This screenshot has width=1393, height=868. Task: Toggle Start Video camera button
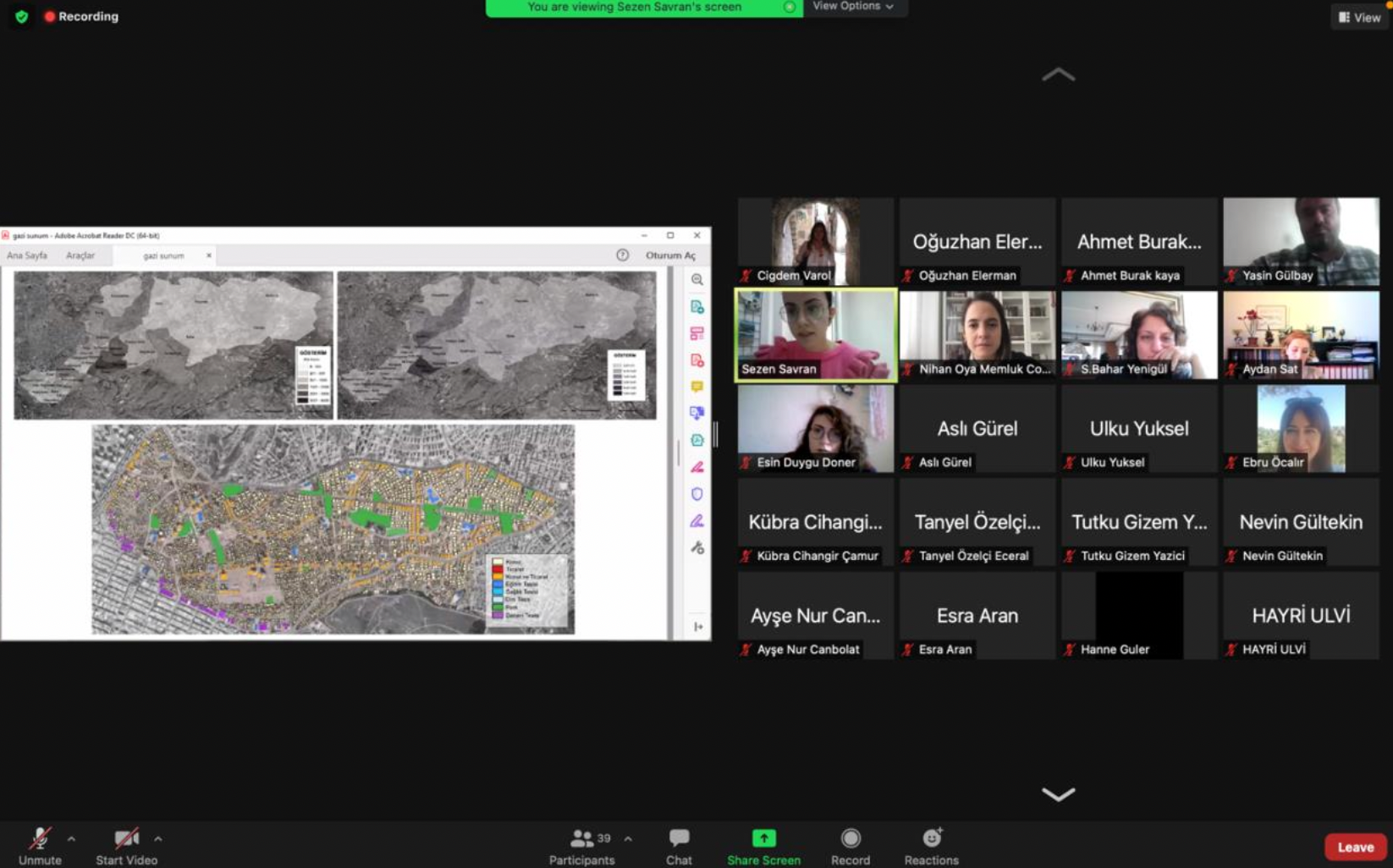pyautogui.click(x=126, y=846)
